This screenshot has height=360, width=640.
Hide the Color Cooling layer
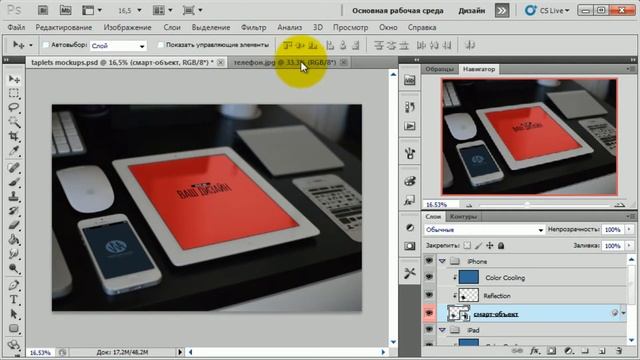click(x=429, y=277)
